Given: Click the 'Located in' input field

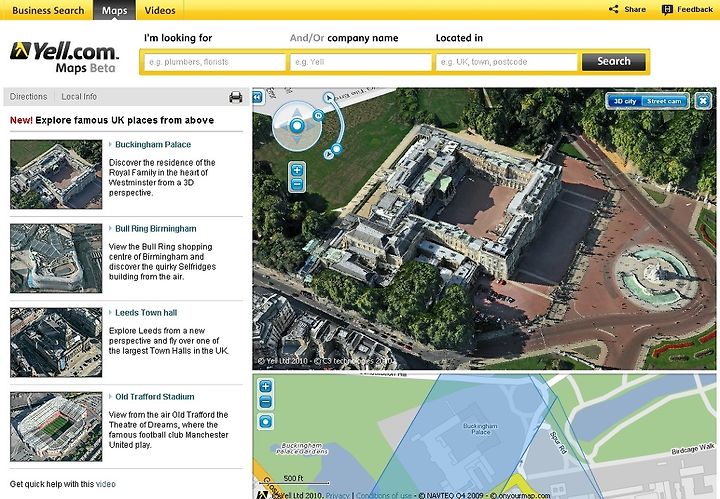Looking at the screenshot, I should pyautogui.click(x=506, y=62).
